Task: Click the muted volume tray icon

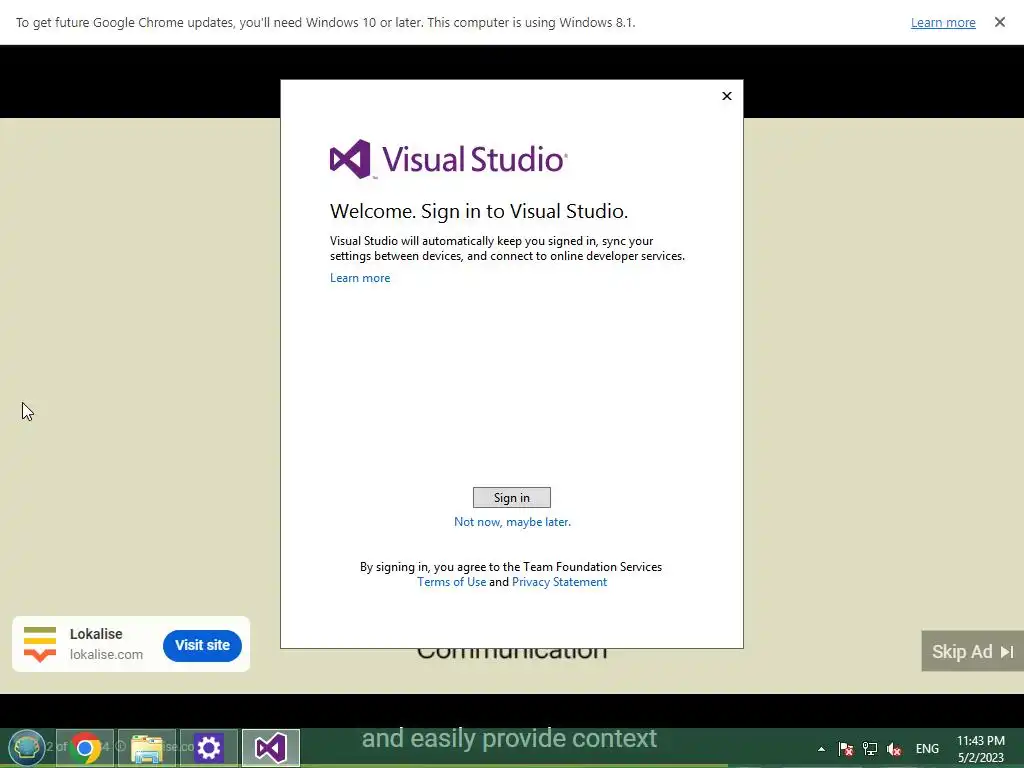Action: [894, 749]
